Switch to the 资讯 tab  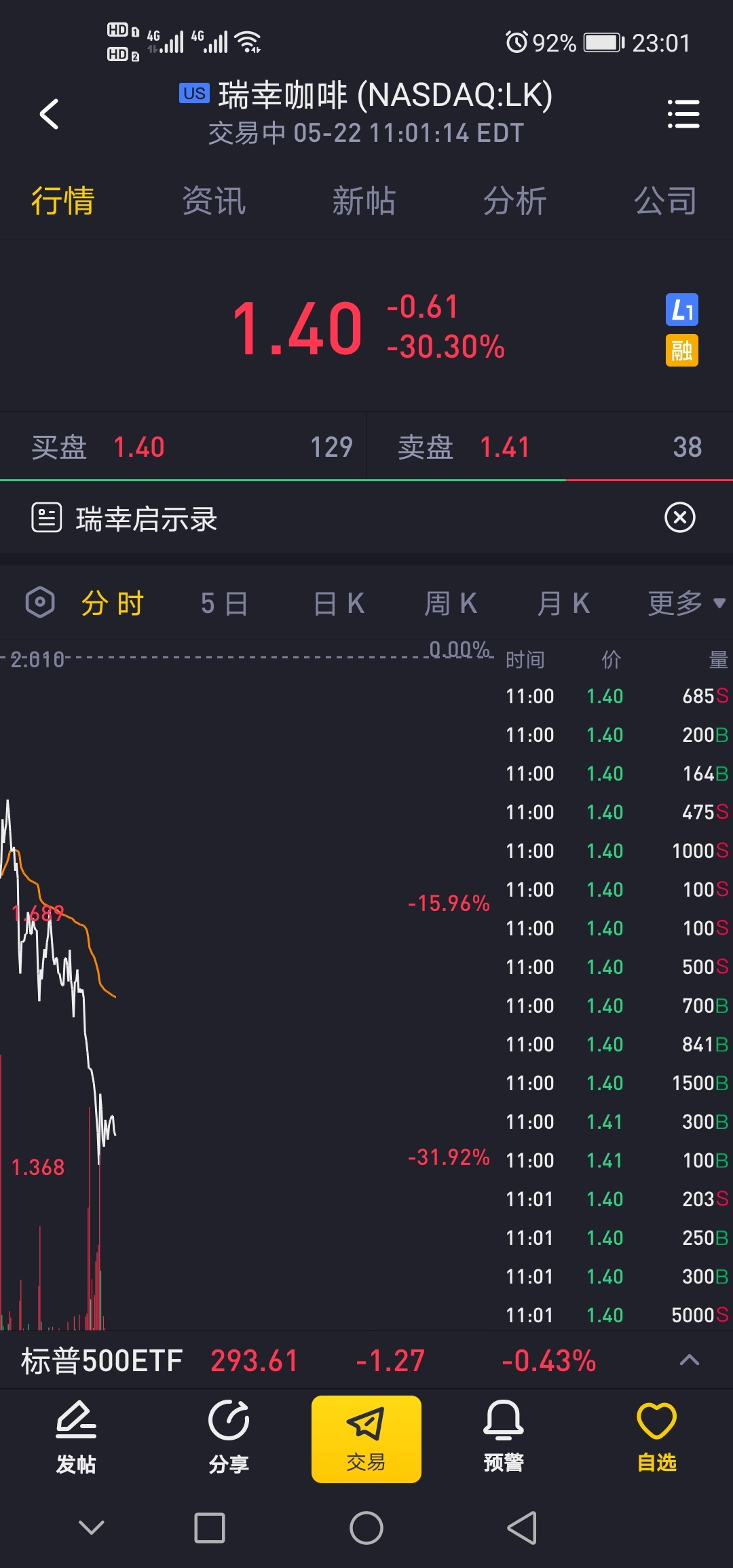point(214,202)
